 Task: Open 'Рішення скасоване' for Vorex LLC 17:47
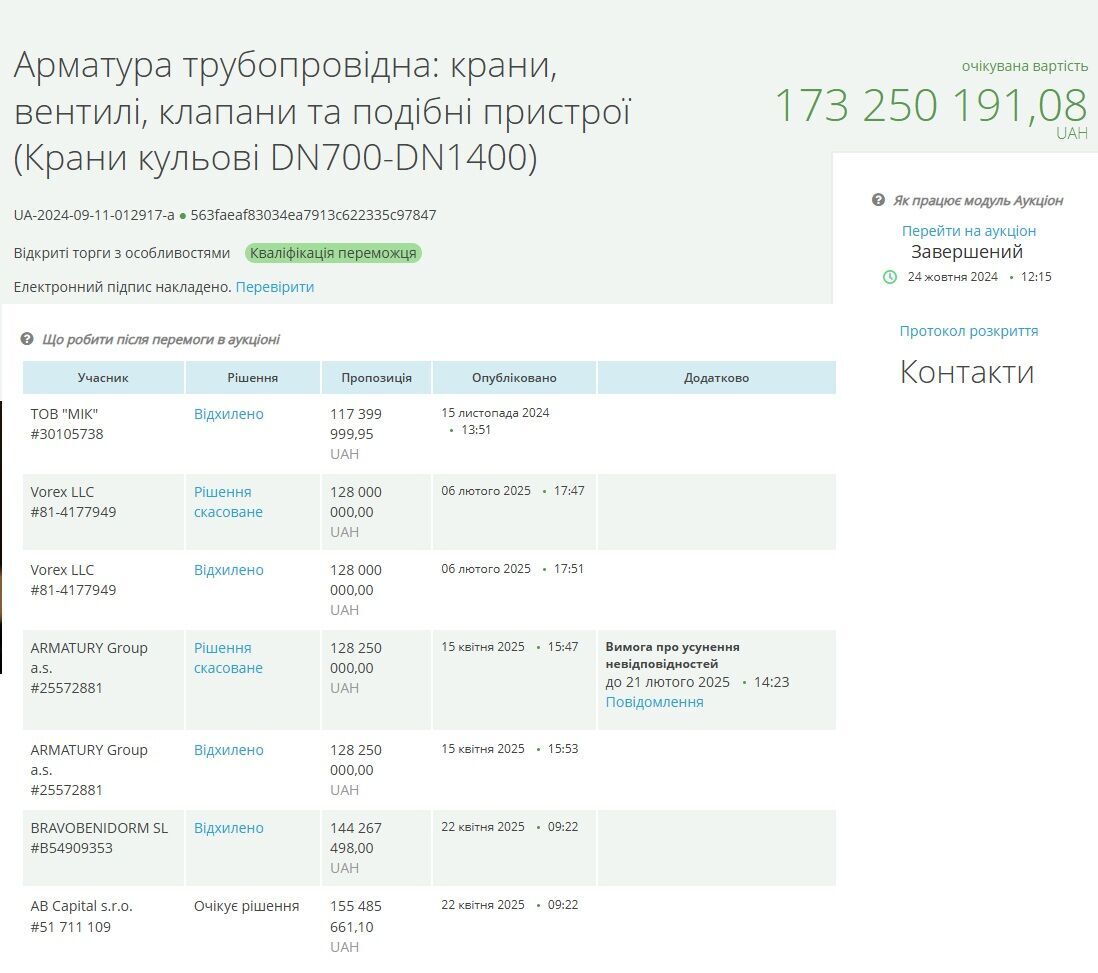(228, 502)
